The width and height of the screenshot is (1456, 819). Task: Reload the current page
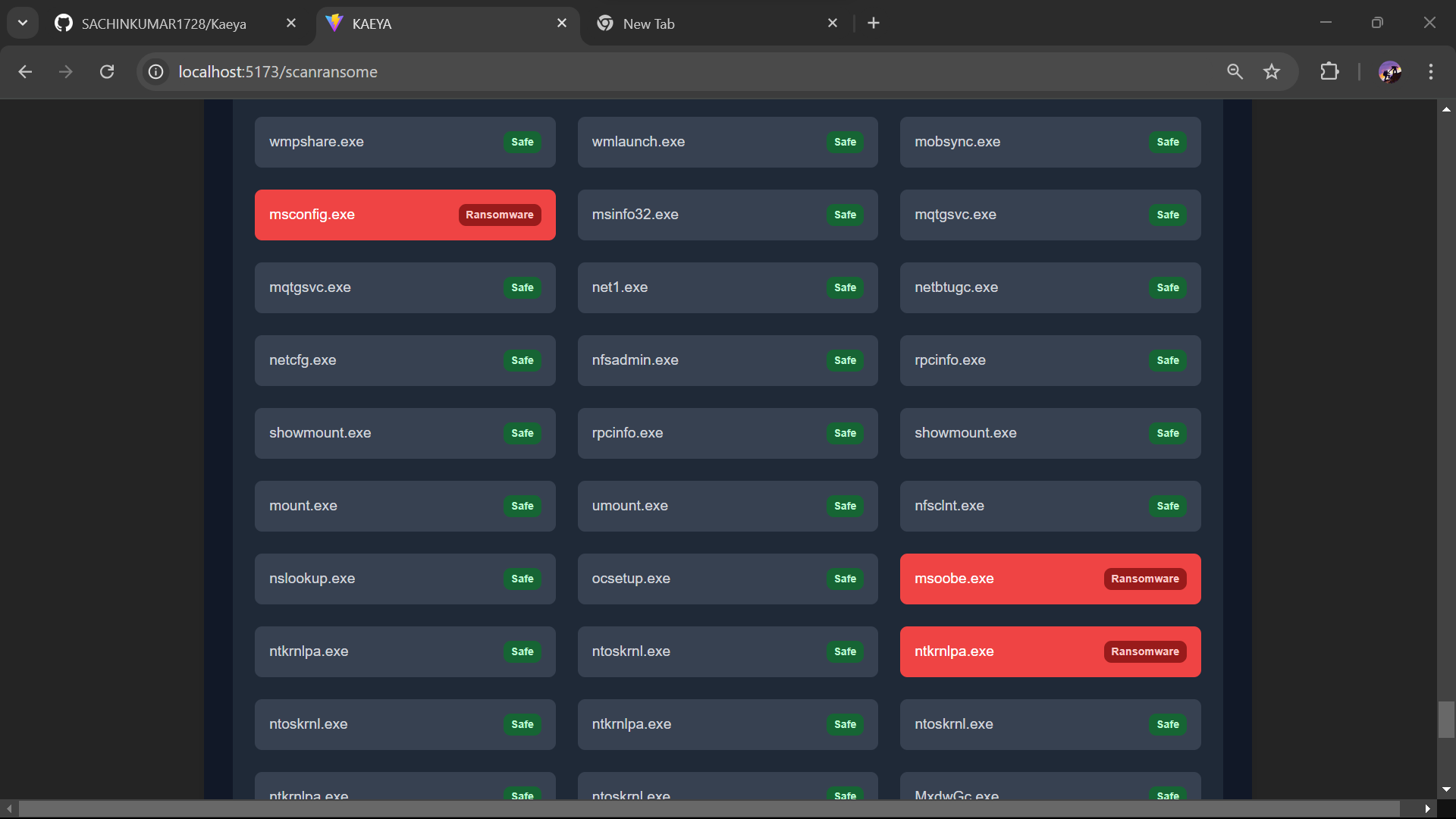(x=107, y=71)
